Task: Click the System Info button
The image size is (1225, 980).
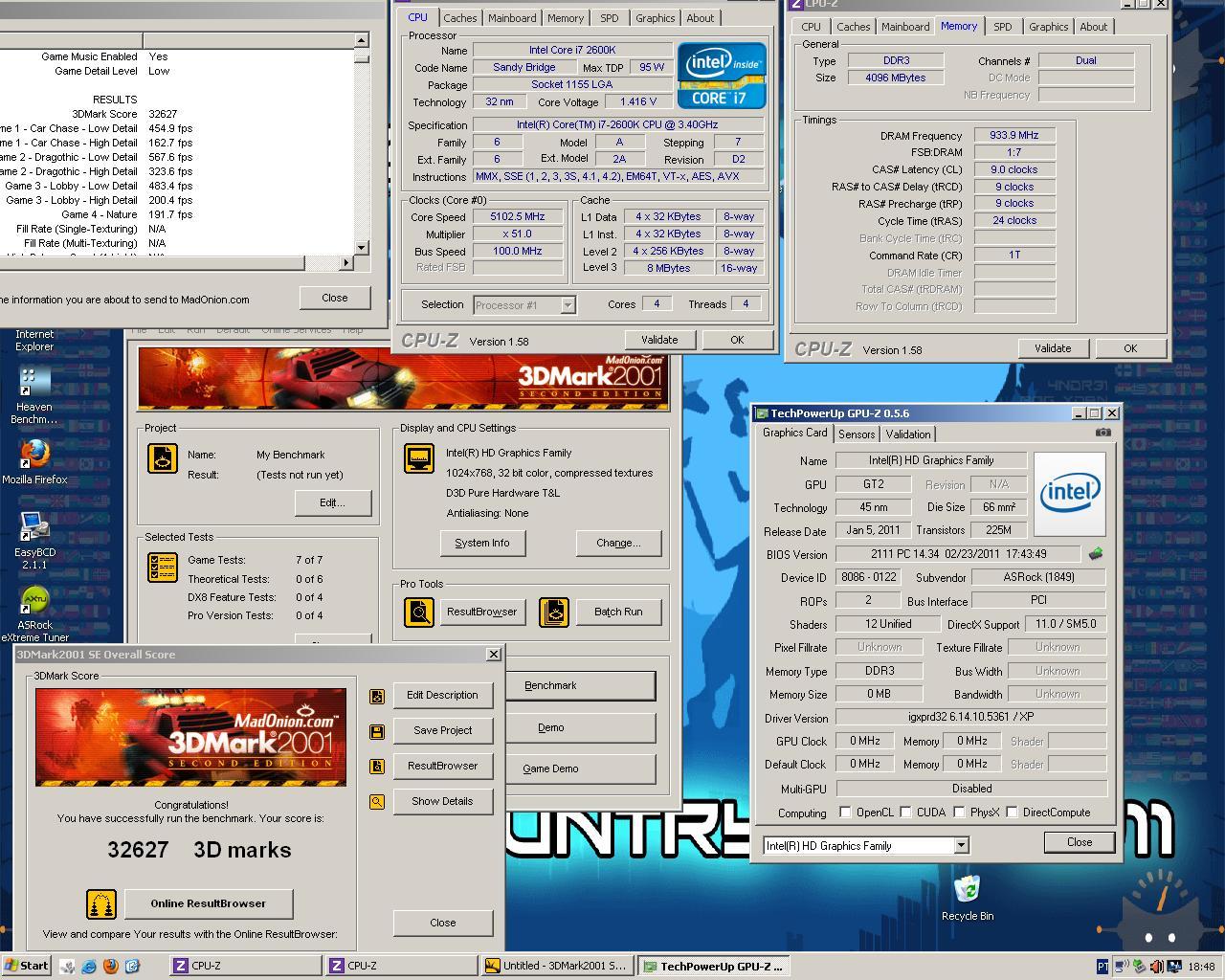Action: pos(481,543)
